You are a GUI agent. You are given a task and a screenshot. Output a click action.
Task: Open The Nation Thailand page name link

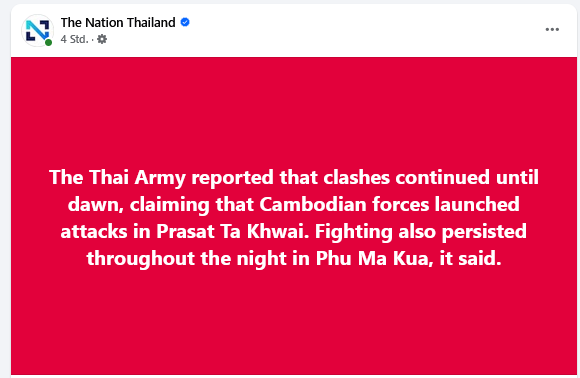[118, 22]
